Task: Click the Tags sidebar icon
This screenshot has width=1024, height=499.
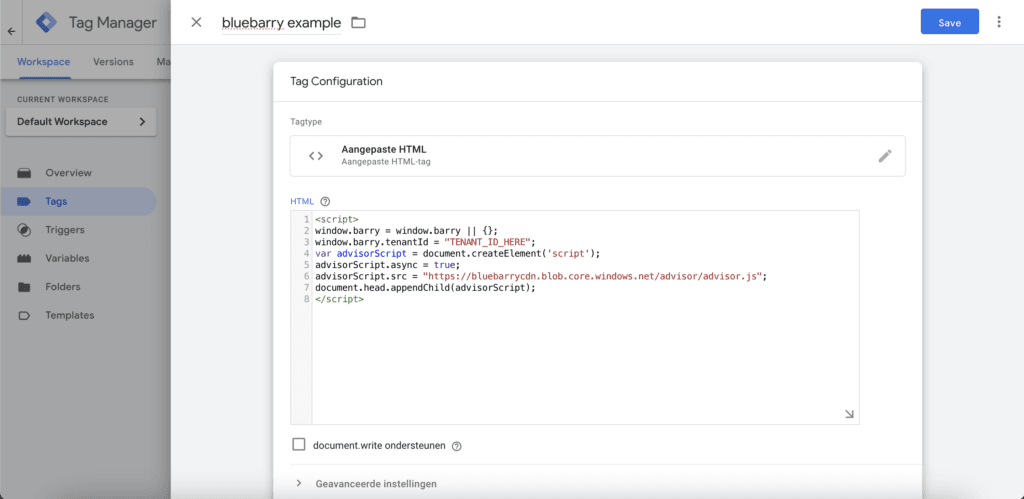Action: (24, 201)
